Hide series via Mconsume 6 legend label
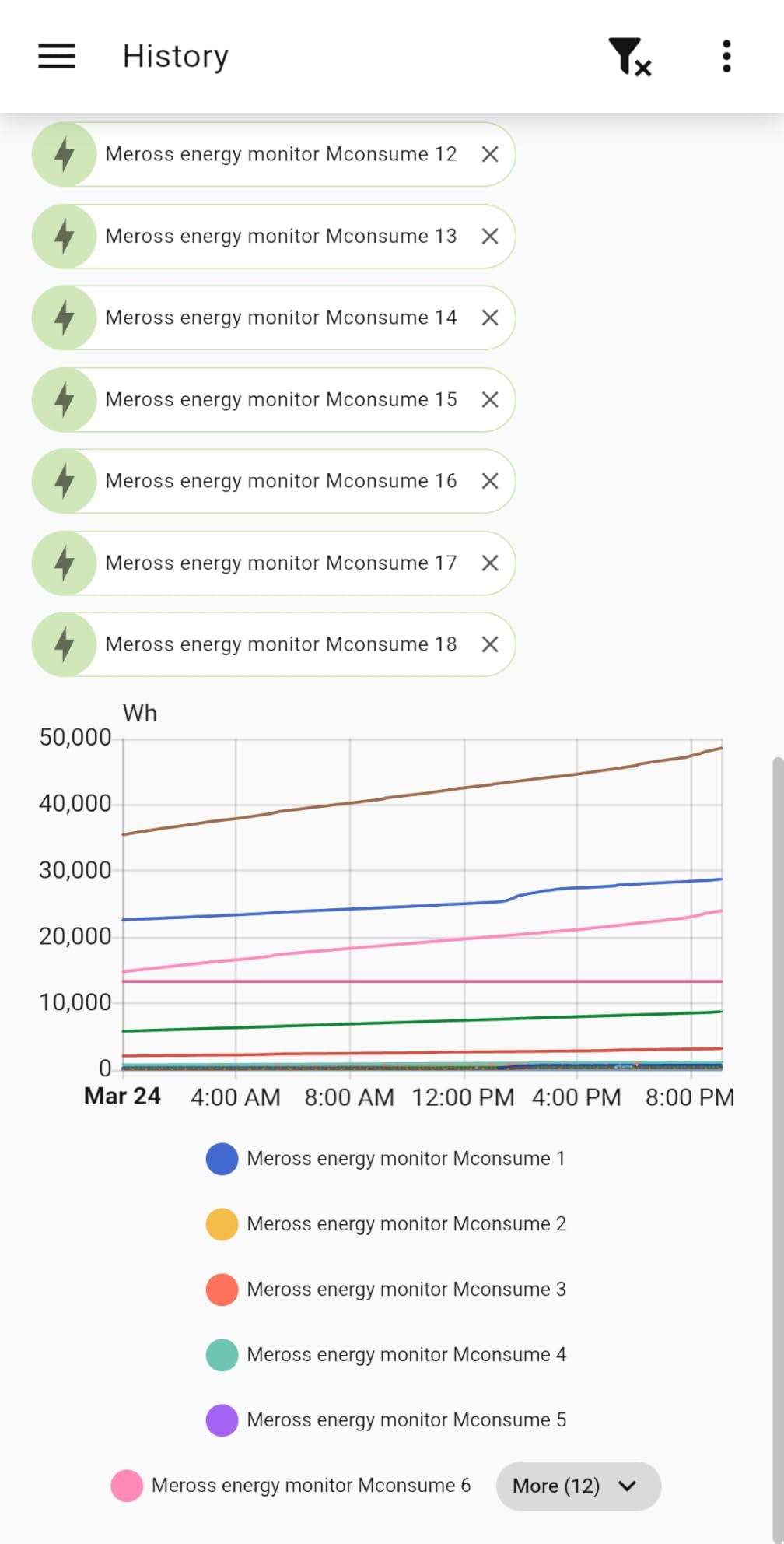Screen dimensions: 784x1544 [311, 1486]
